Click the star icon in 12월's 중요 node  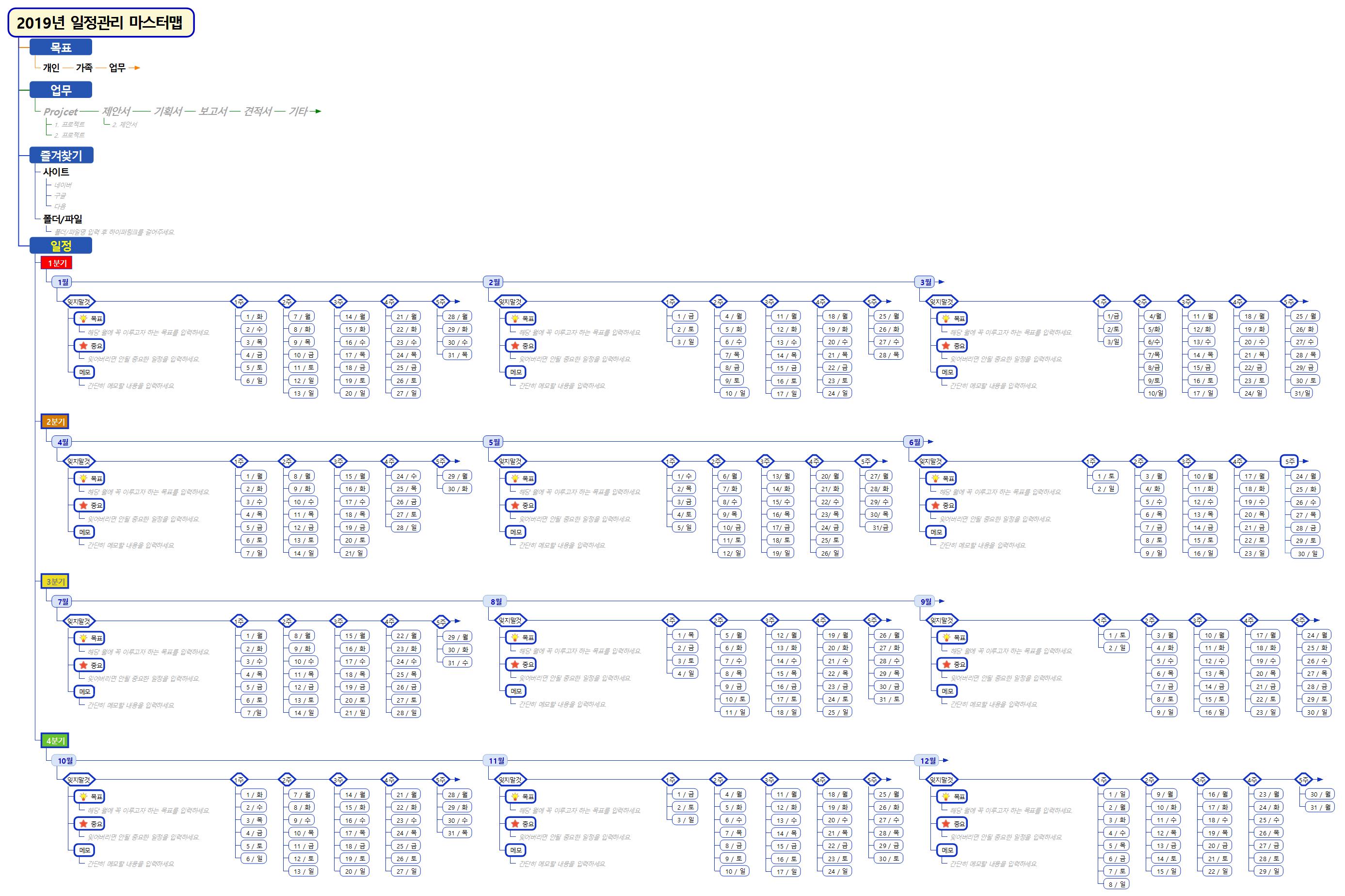click(945, 823)
